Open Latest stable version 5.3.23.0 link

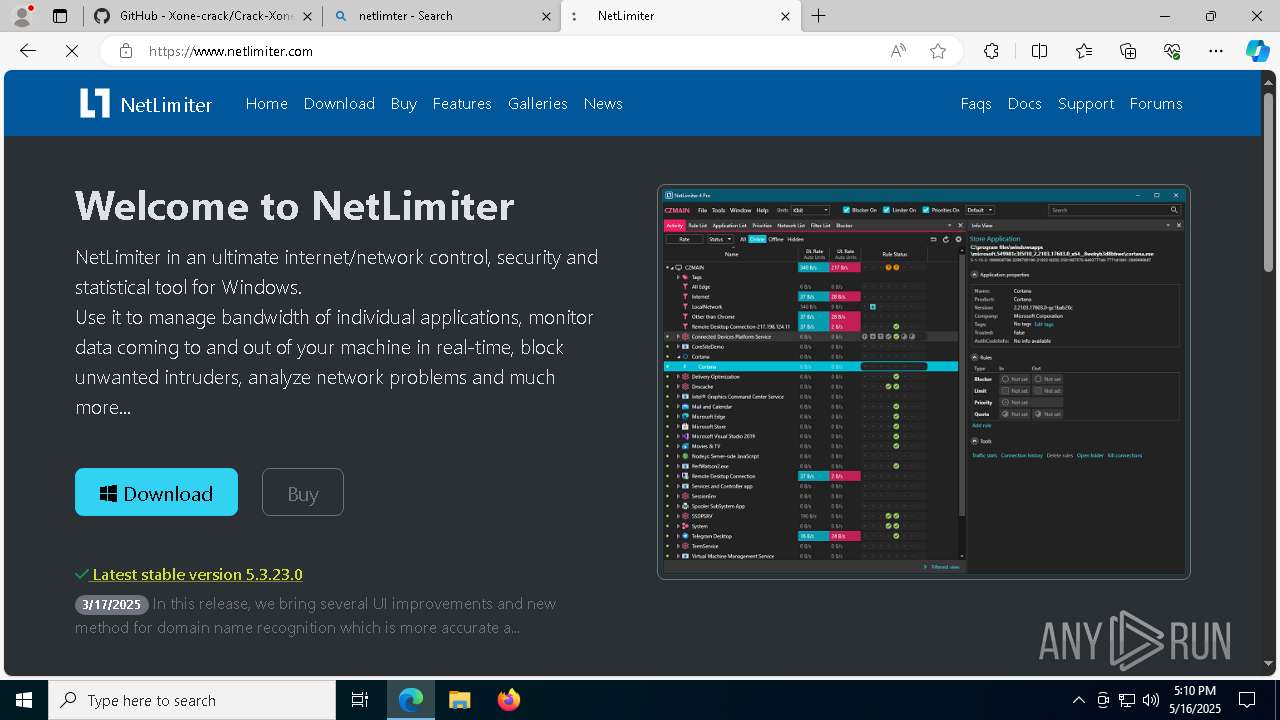[x=197, y=575]
